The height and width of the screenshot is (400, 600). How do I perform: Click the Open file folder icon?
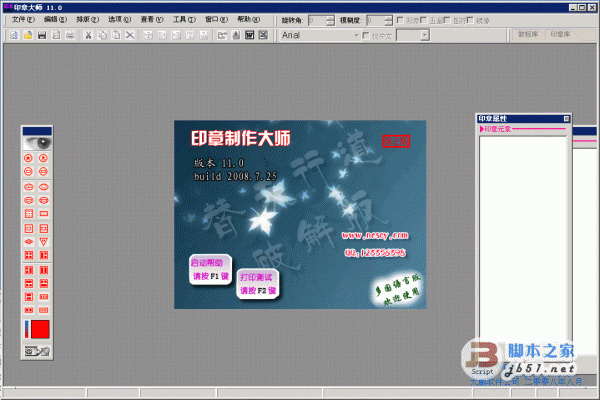[28, 35]
